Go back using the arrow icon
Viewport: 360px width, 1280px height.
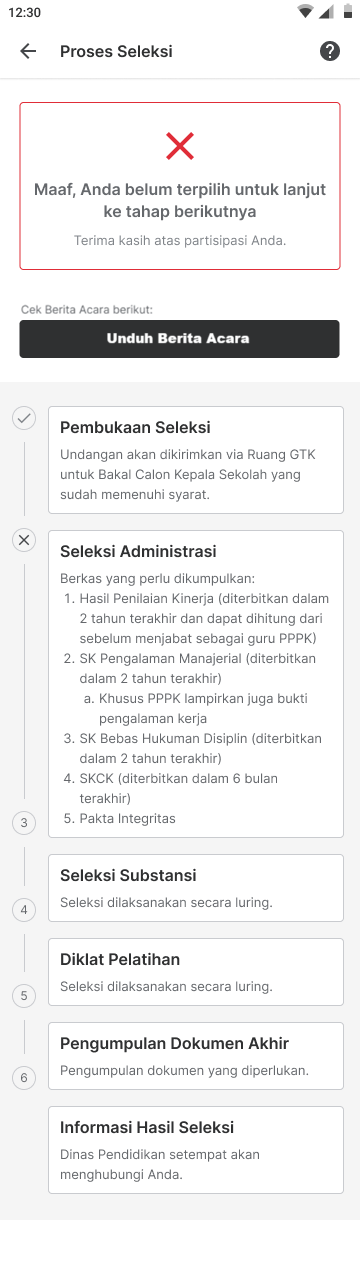28,51
